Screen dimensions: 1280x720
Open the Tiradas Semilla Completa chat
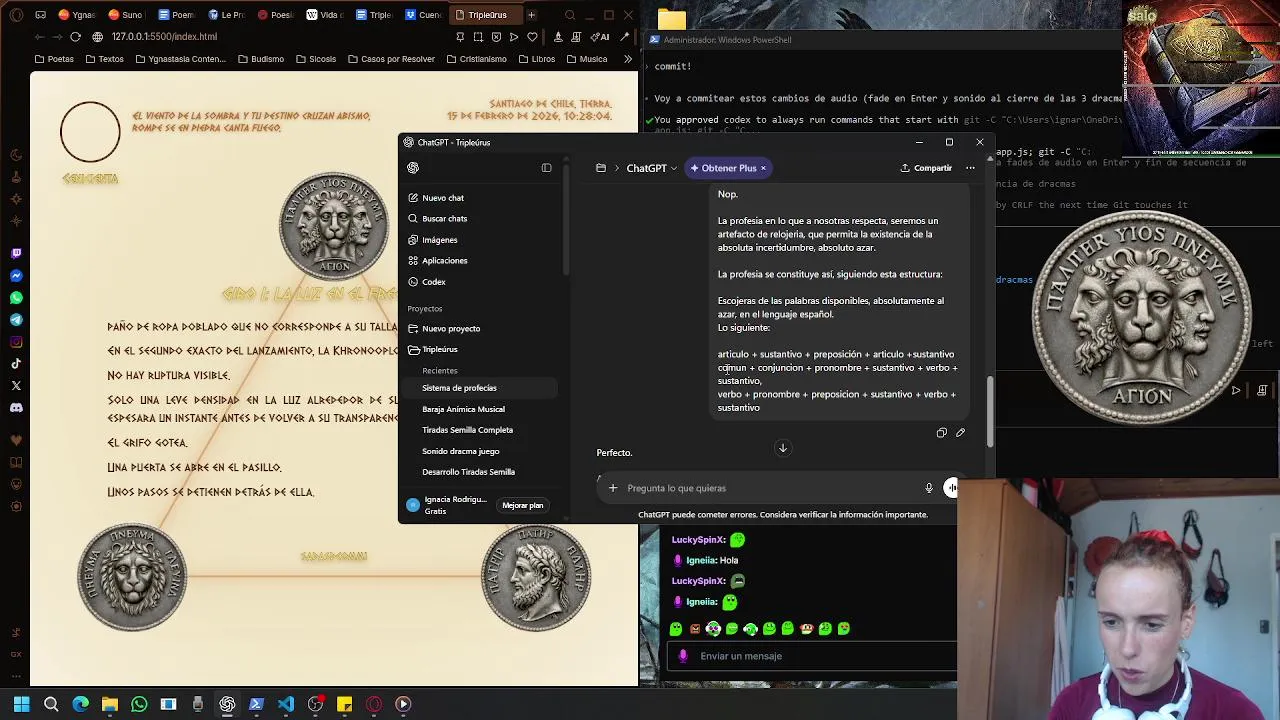pos(467,430)
